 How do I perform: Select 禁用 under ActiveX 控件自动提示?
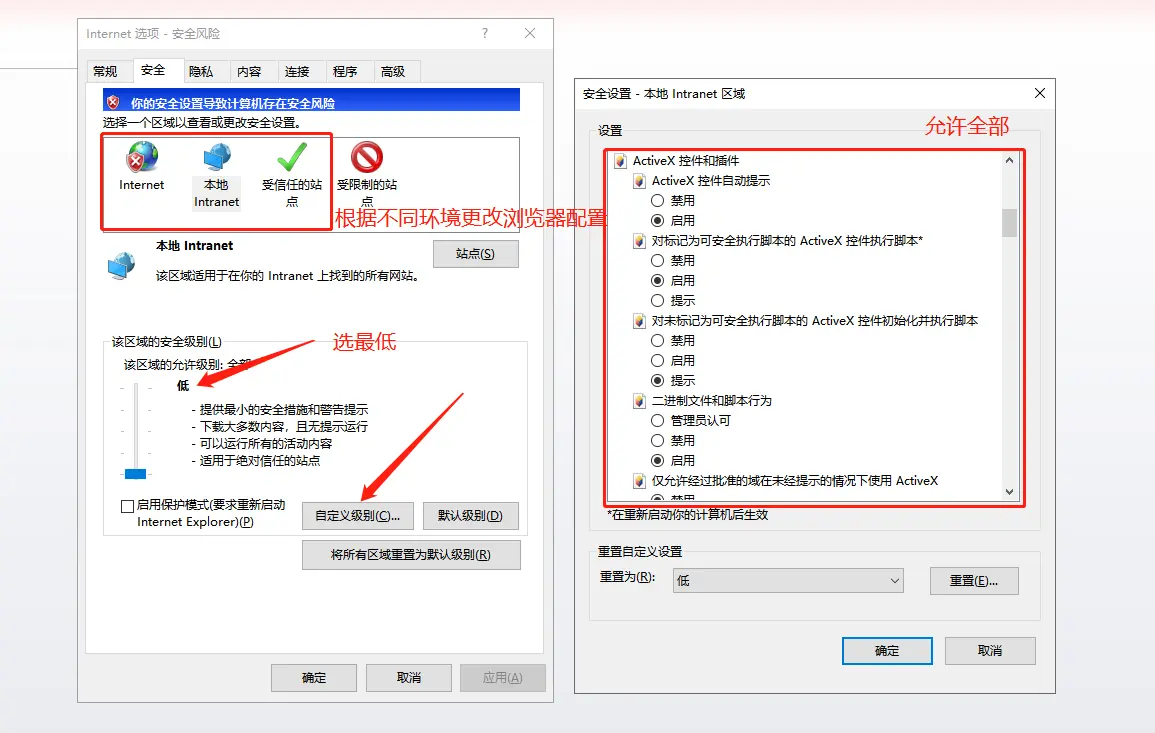pyautogui.click(x=657, y=200)
